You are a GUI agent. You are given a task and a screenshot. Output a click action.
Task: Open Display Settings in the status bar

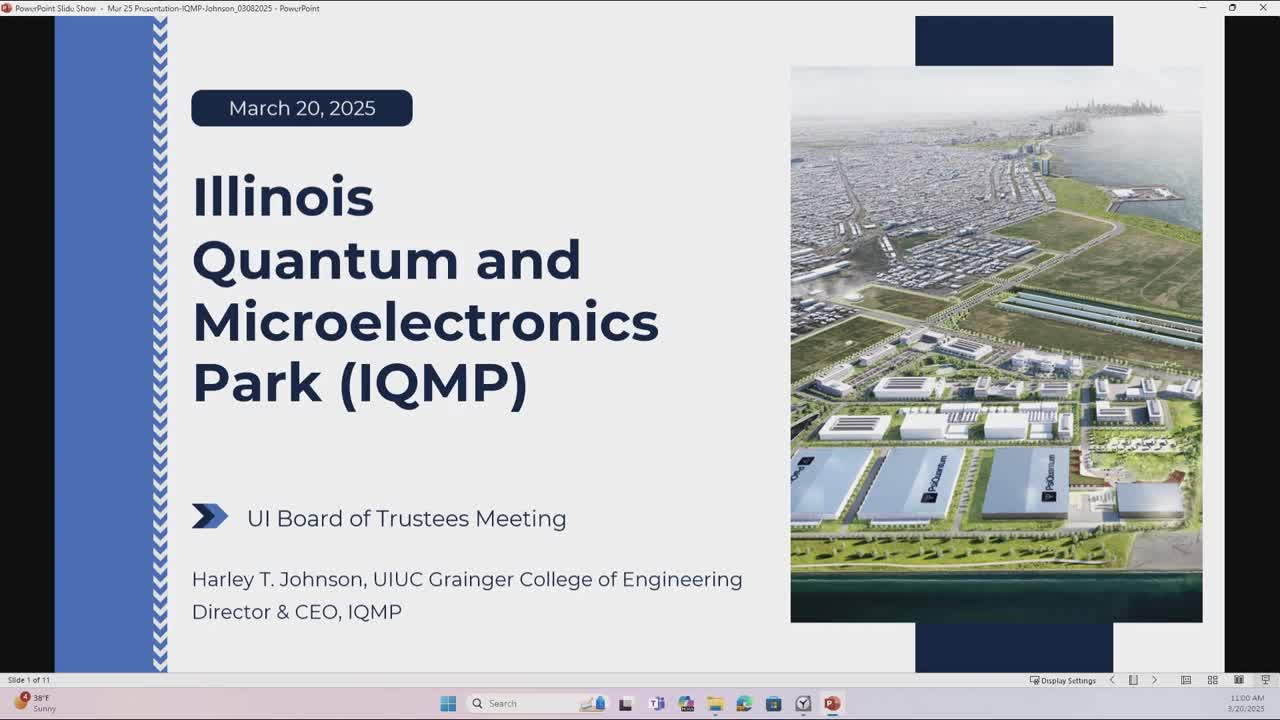pos(1063,680)
